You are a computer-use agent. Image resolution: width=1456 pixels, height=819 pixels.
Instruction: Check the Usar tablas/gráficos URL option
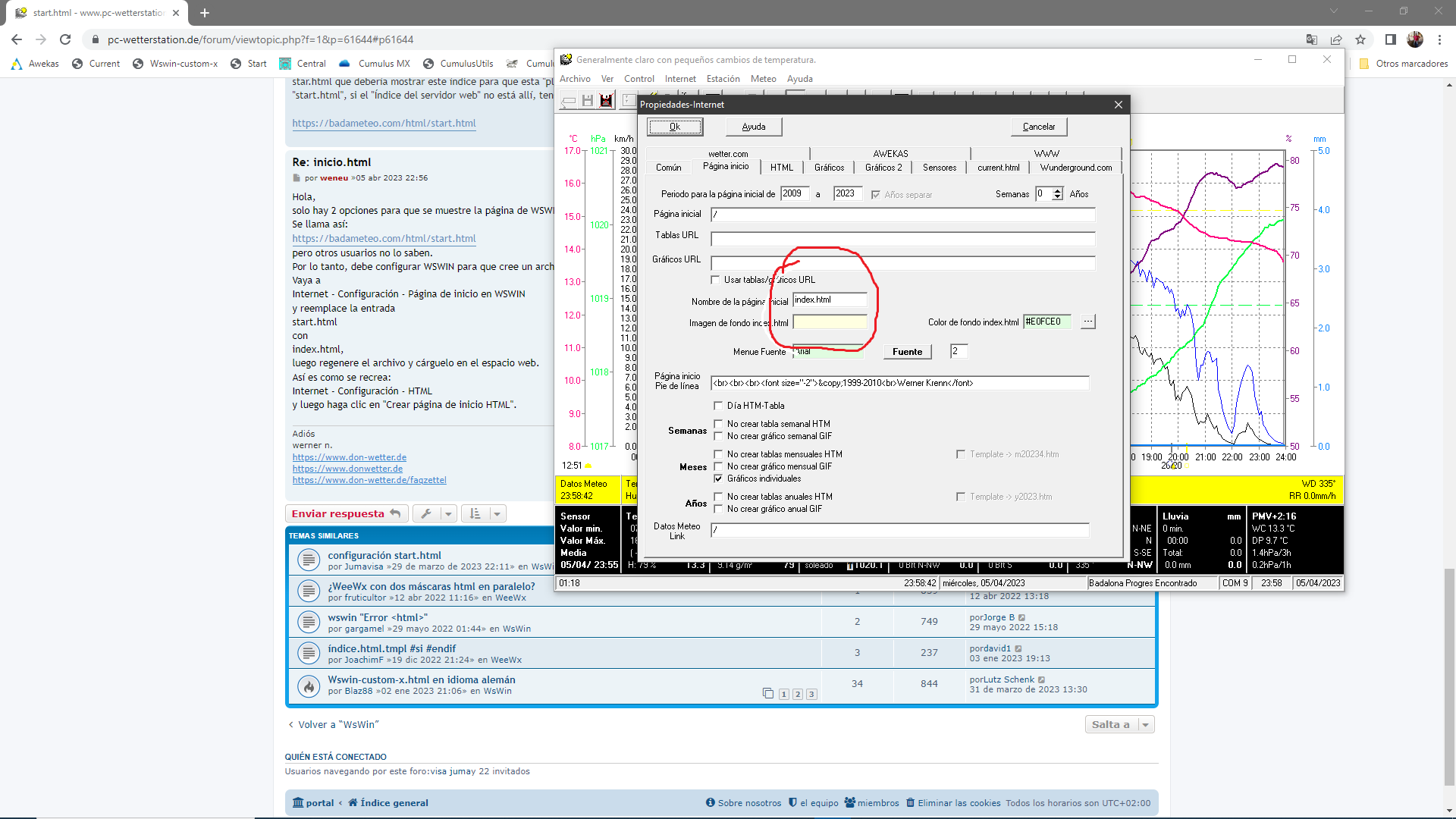point(715,280)
